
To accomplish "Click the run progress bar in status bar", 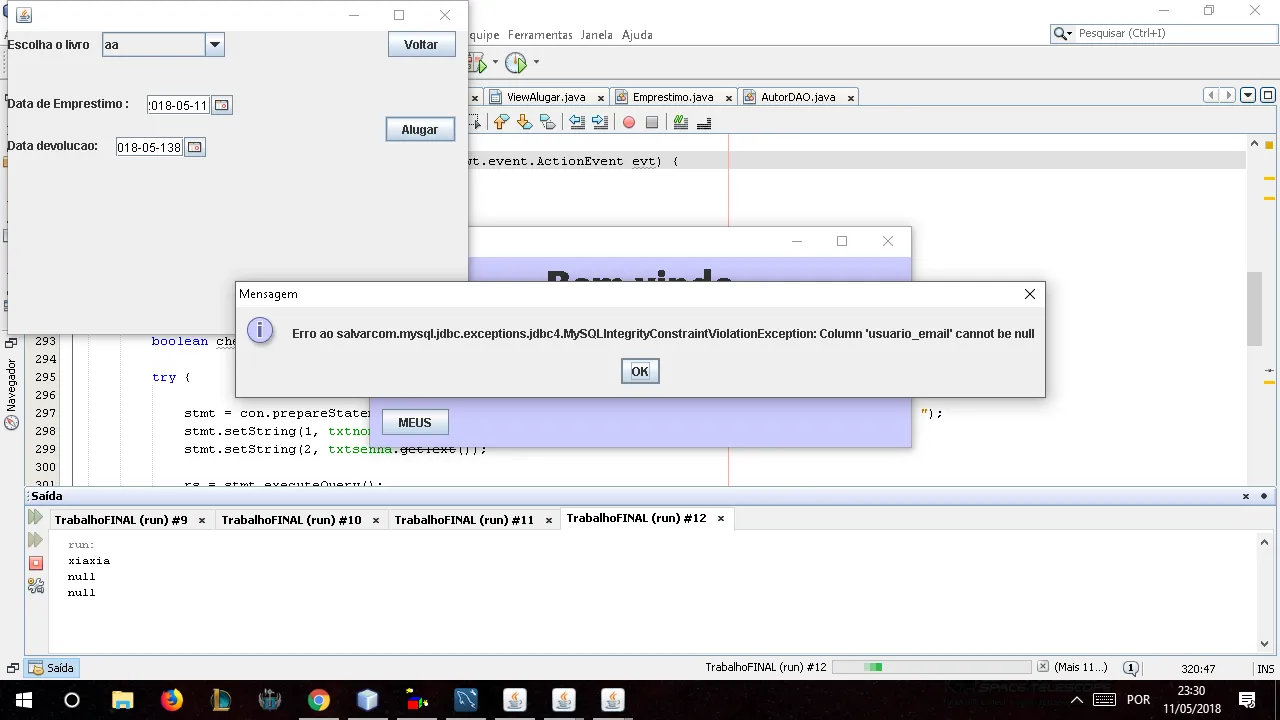I will 931,667.
